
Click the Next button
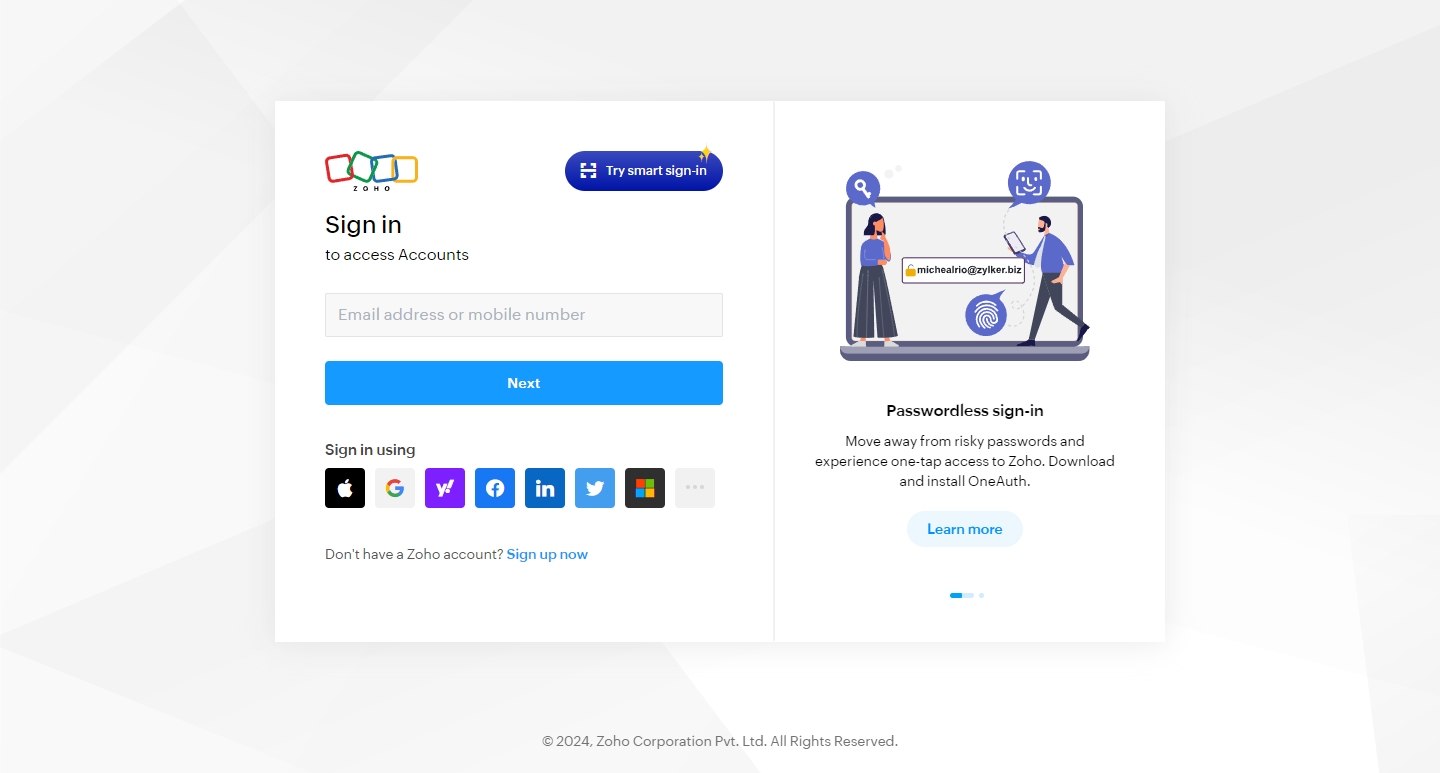coord(524,383)
